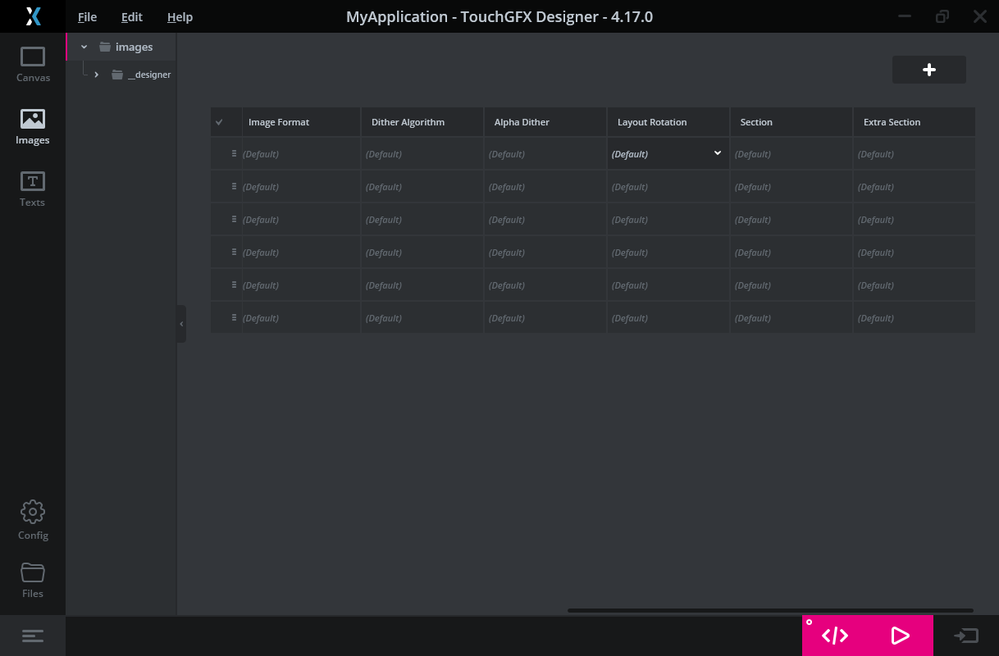Select the images folder
999x656 pixels.
[126, 47]
